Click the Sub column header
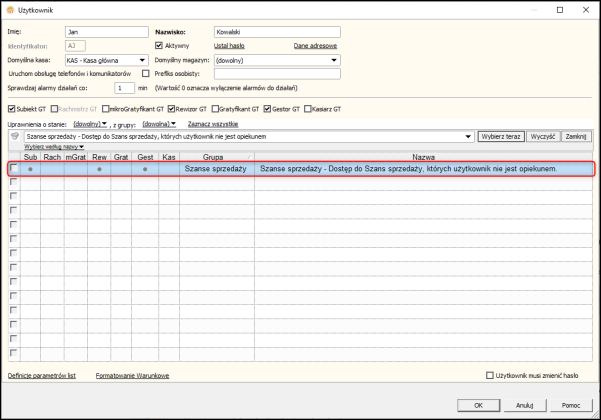Viewport: 601px width, 420px height. tap(30, 157)
